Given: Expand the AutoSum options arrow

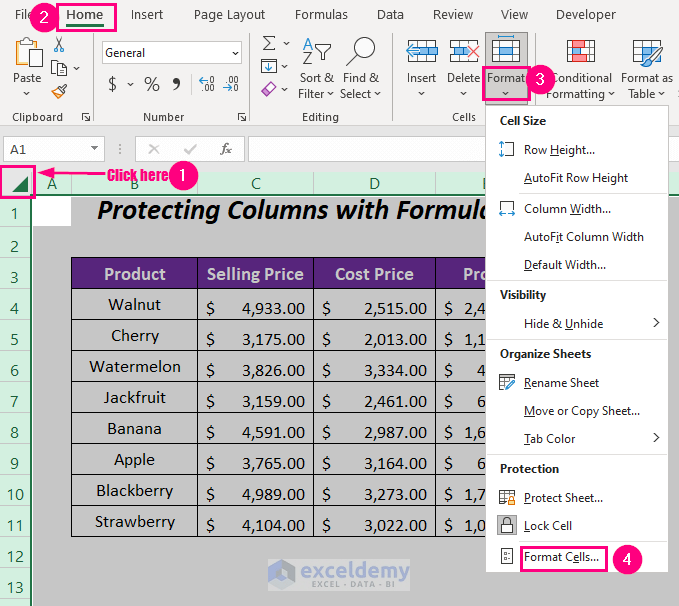Looking at the screenshot, I should point(286,43).
